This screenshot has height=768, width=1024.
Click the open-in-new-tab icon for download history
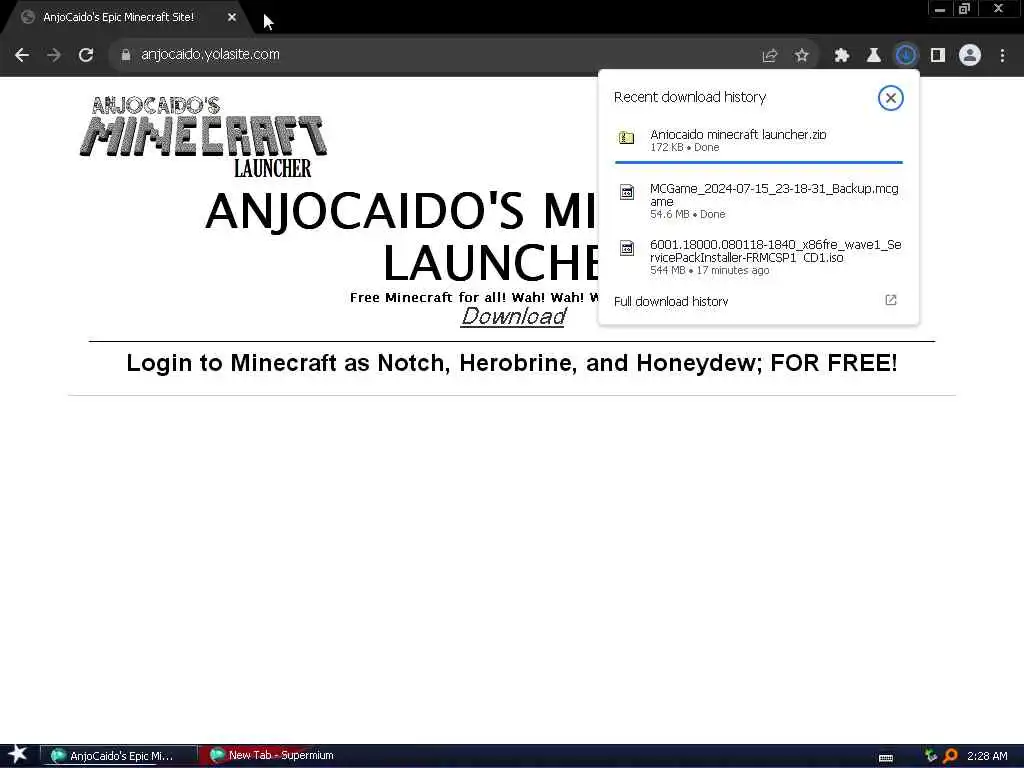891,300
